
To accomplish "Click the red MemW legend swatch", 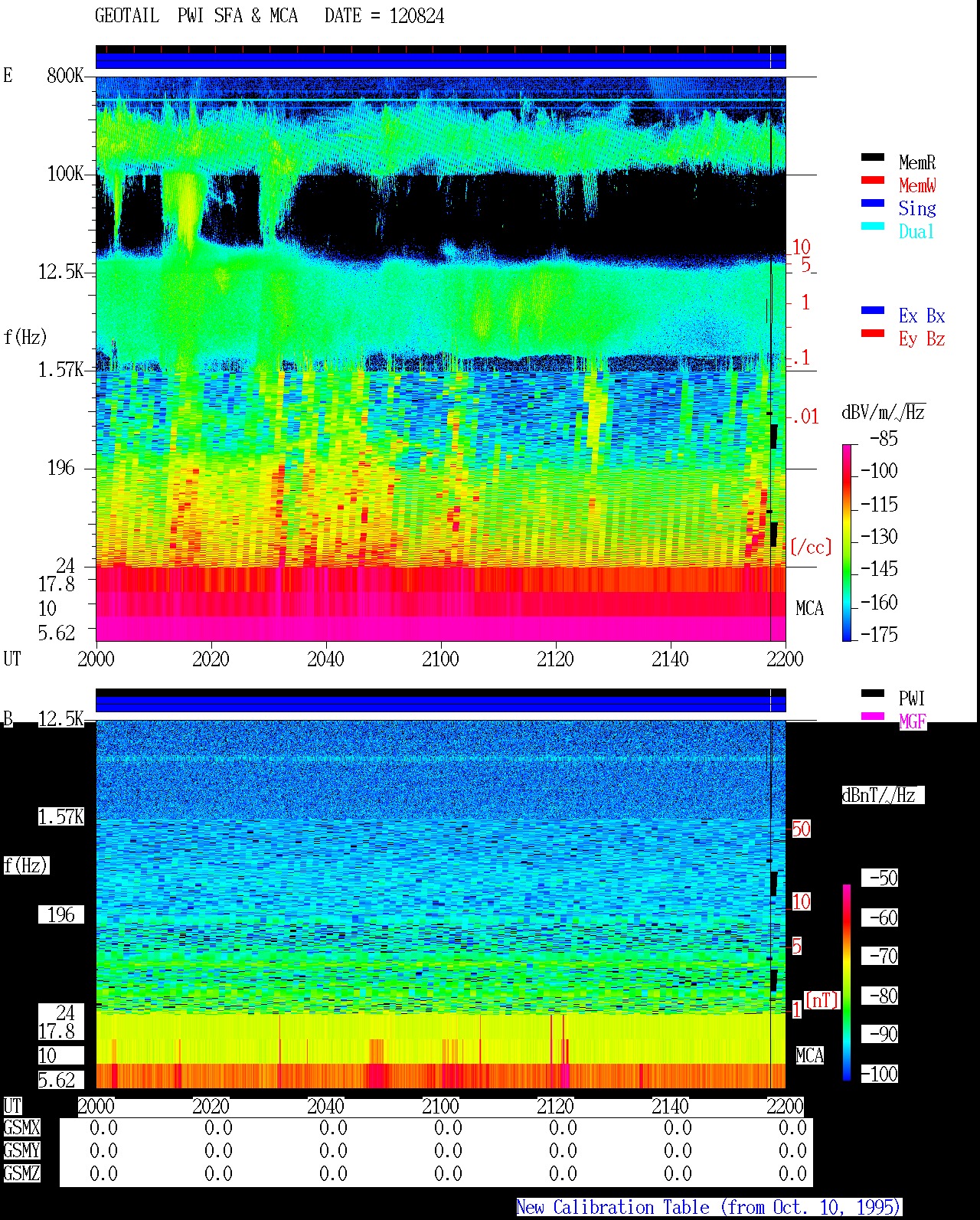I will click(x=873, y=180).
